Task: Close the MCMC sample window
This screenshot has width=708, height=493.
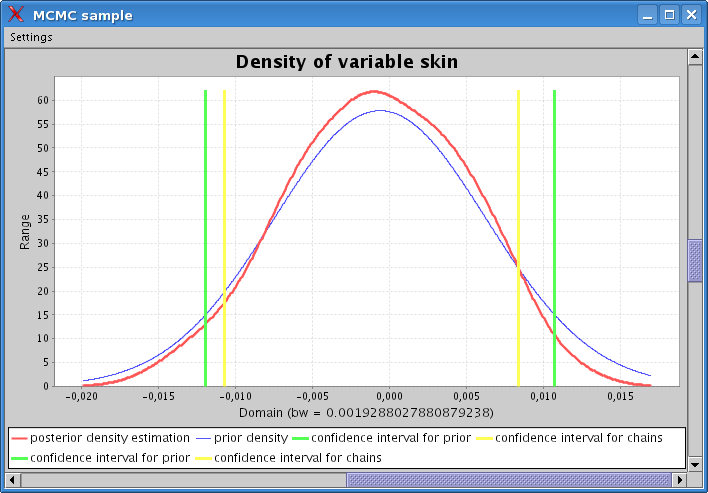Action: pos(691,15)
